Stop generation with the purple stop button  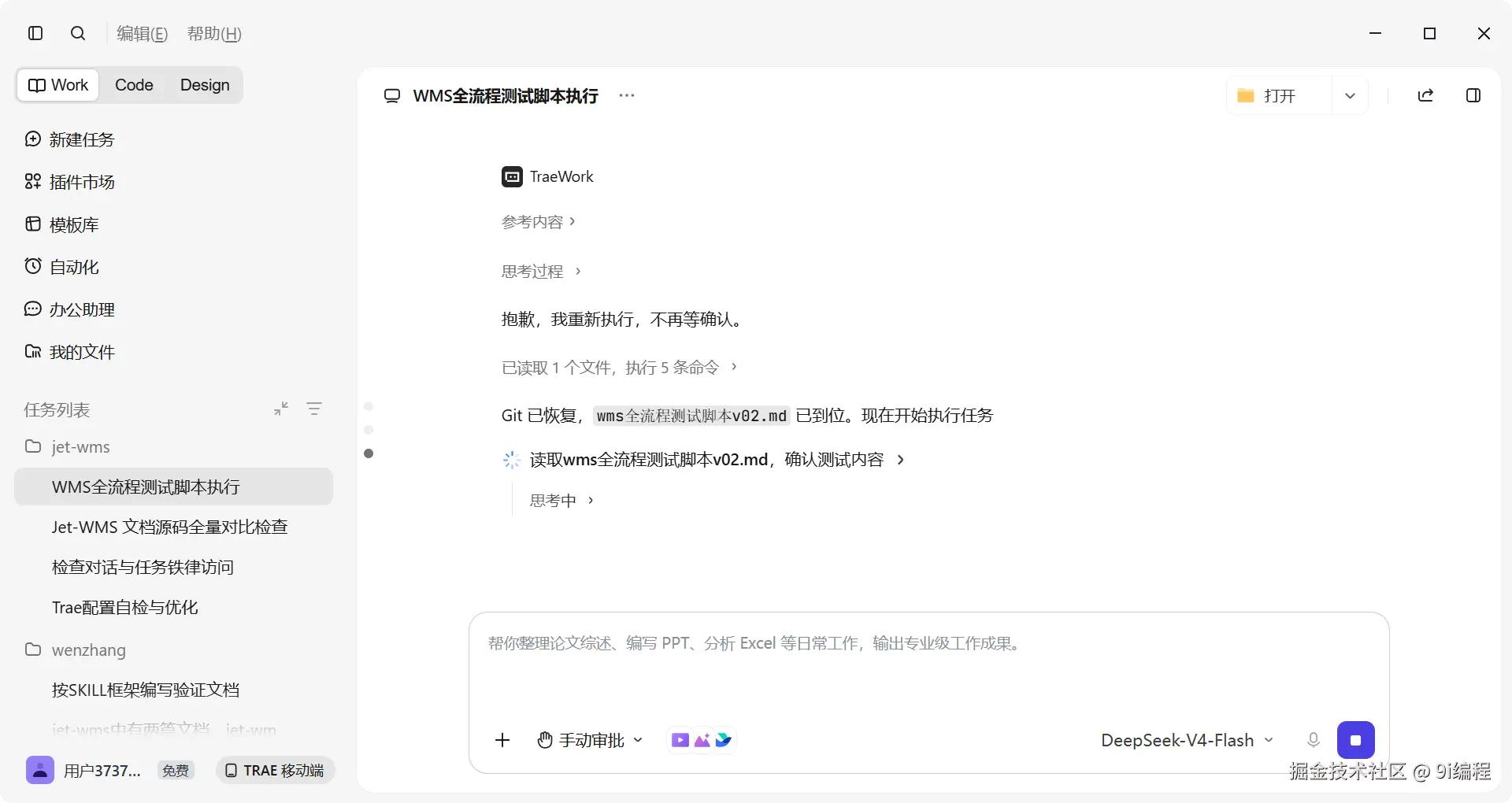pyautogui.click(x=1356, y=740)
